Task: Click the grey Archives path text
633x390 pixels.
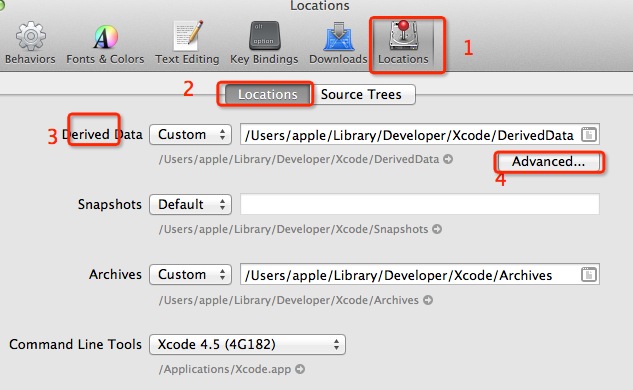Action: [289, 300]
